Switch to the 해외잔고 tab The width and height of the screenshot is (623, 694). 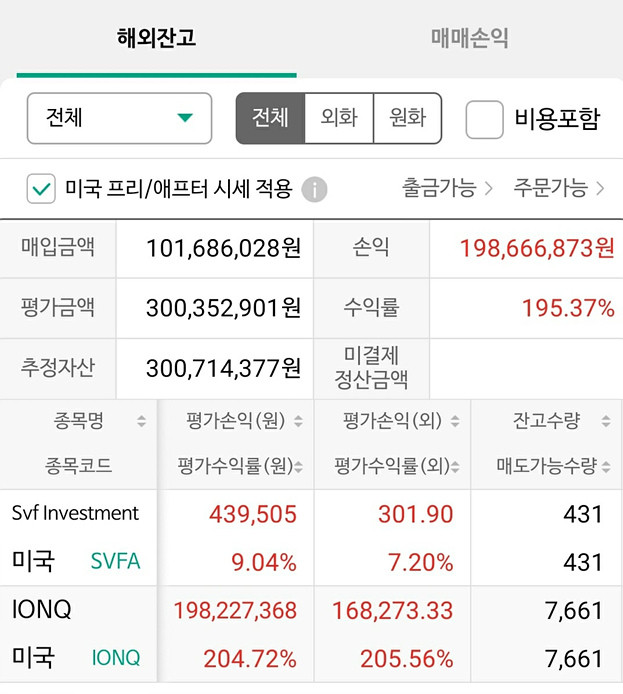pos(156,38)
